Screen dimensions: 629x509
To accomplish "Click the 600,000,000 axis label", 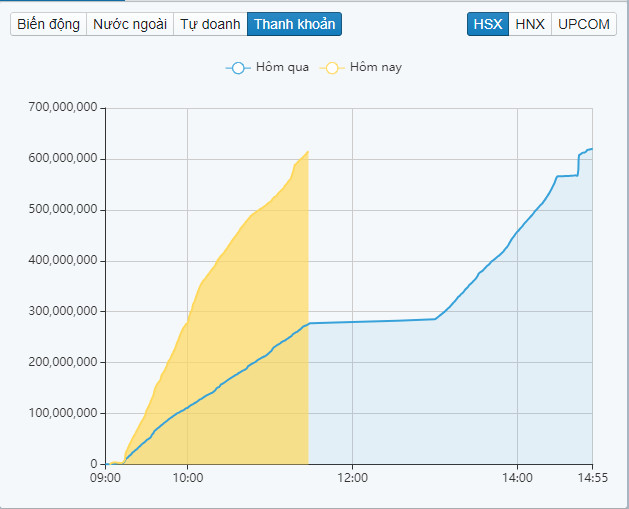I will click(63, 158).
